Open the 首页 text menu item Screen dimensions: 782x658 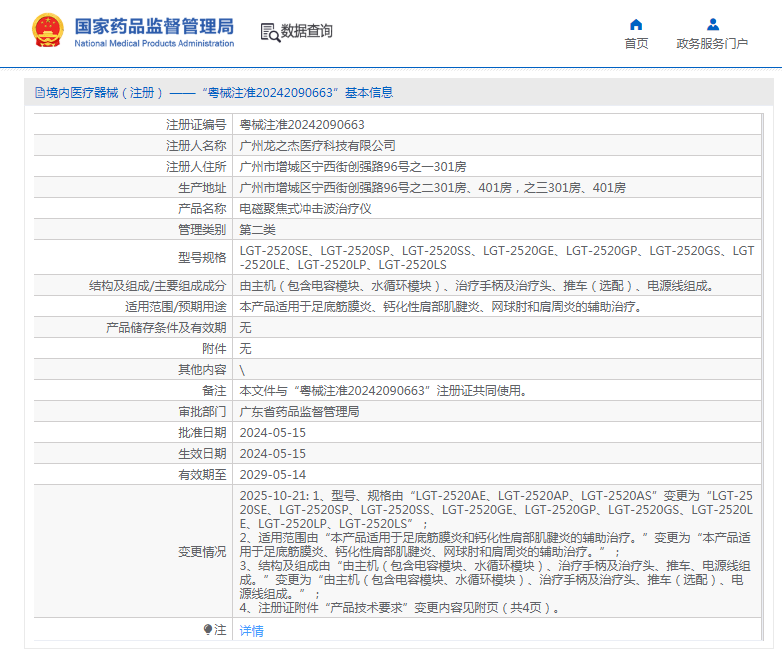(636, 43)
